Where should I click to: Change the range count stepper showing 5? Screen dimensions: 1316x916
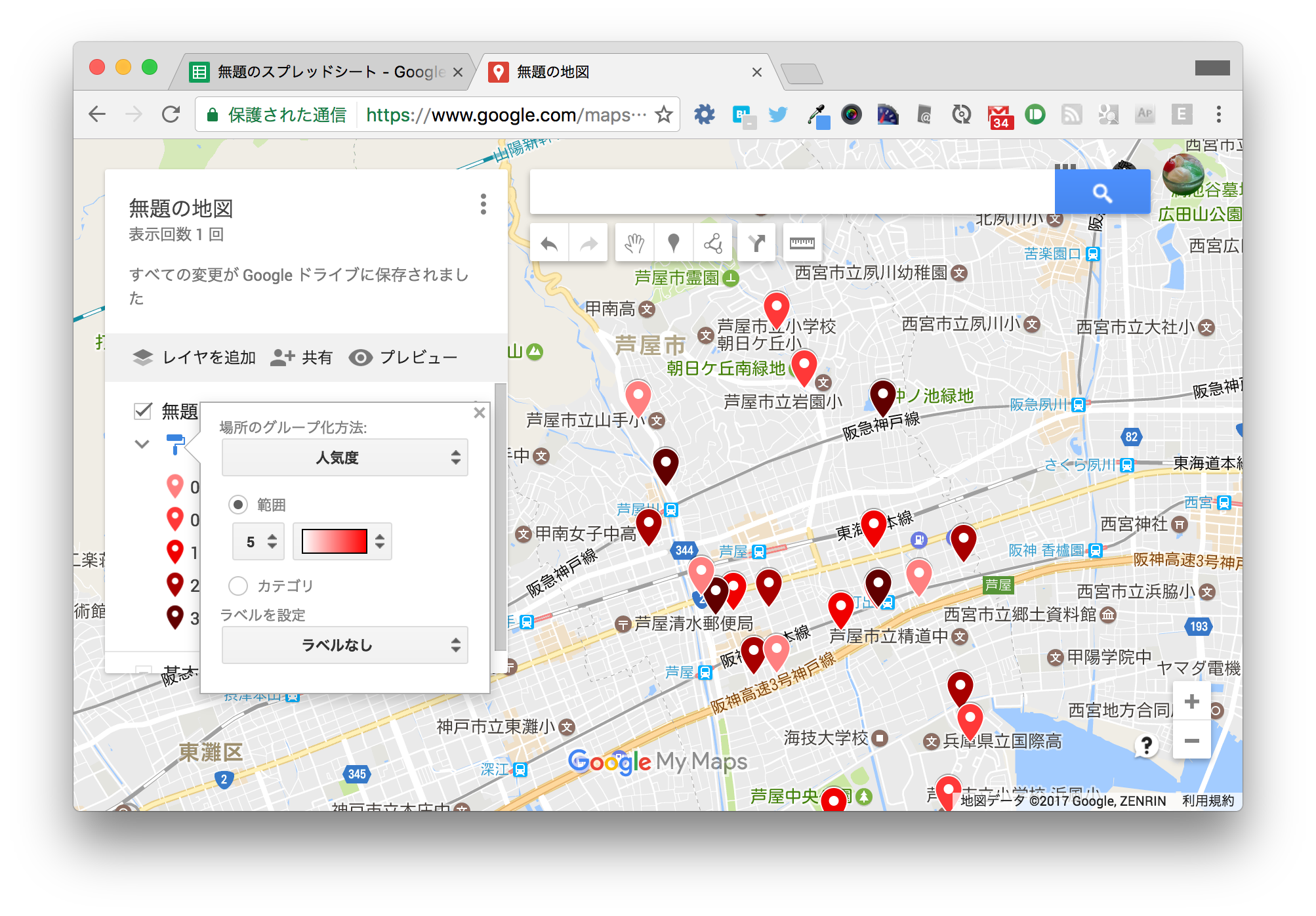click(258, 541)
